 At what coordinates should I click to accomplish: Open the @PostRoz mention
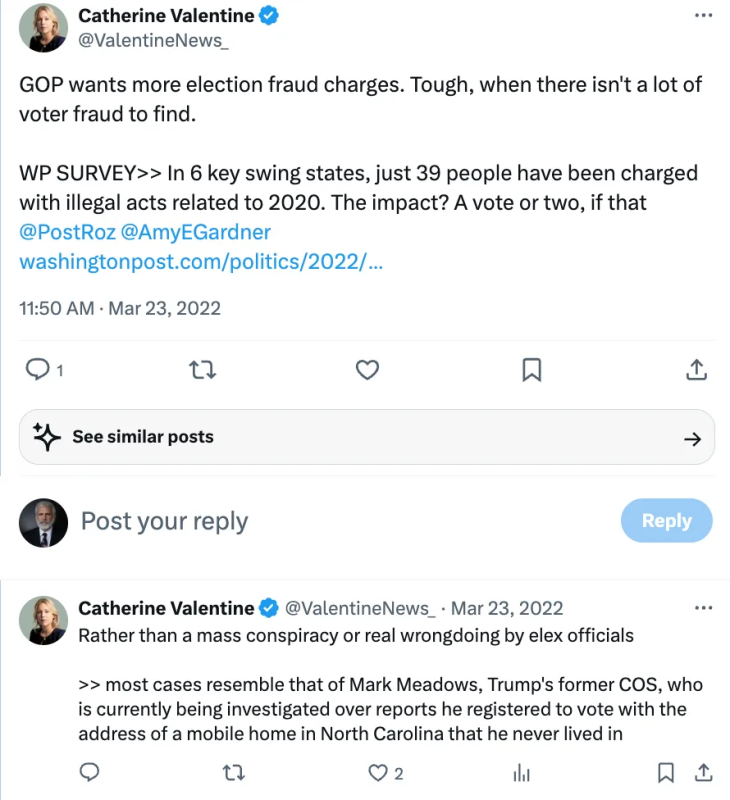pyautogui.click(x=67, y=232)
